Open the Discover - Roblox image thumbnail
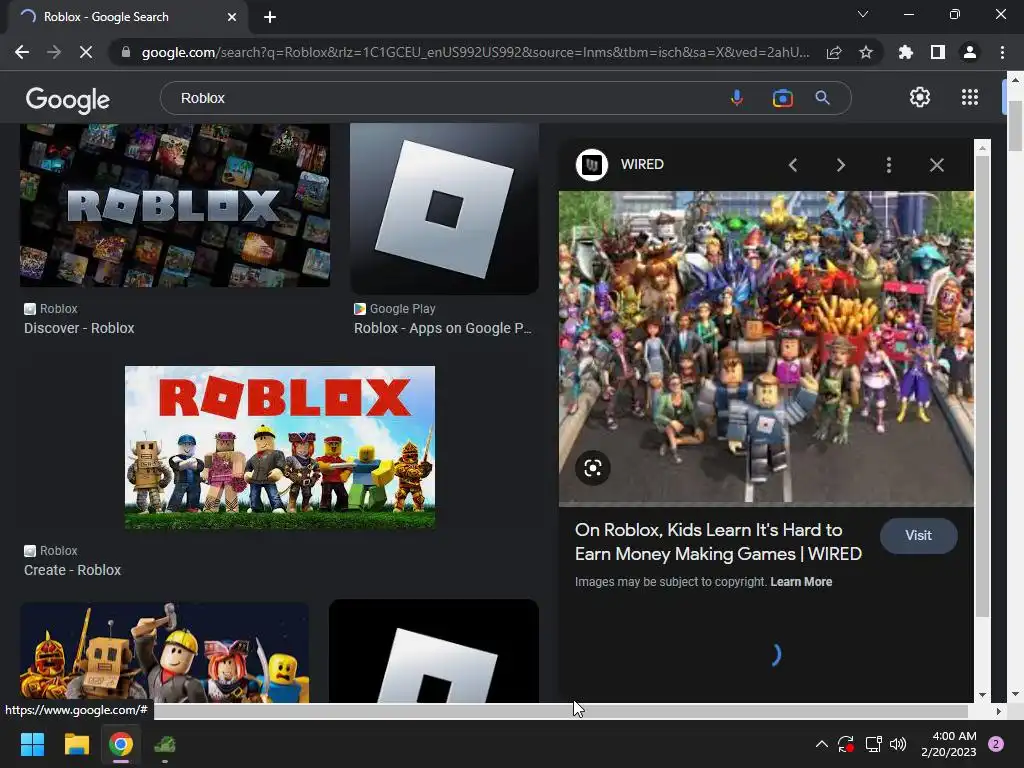This screenshot has width=1024, height=768. (x=175, y=205)
